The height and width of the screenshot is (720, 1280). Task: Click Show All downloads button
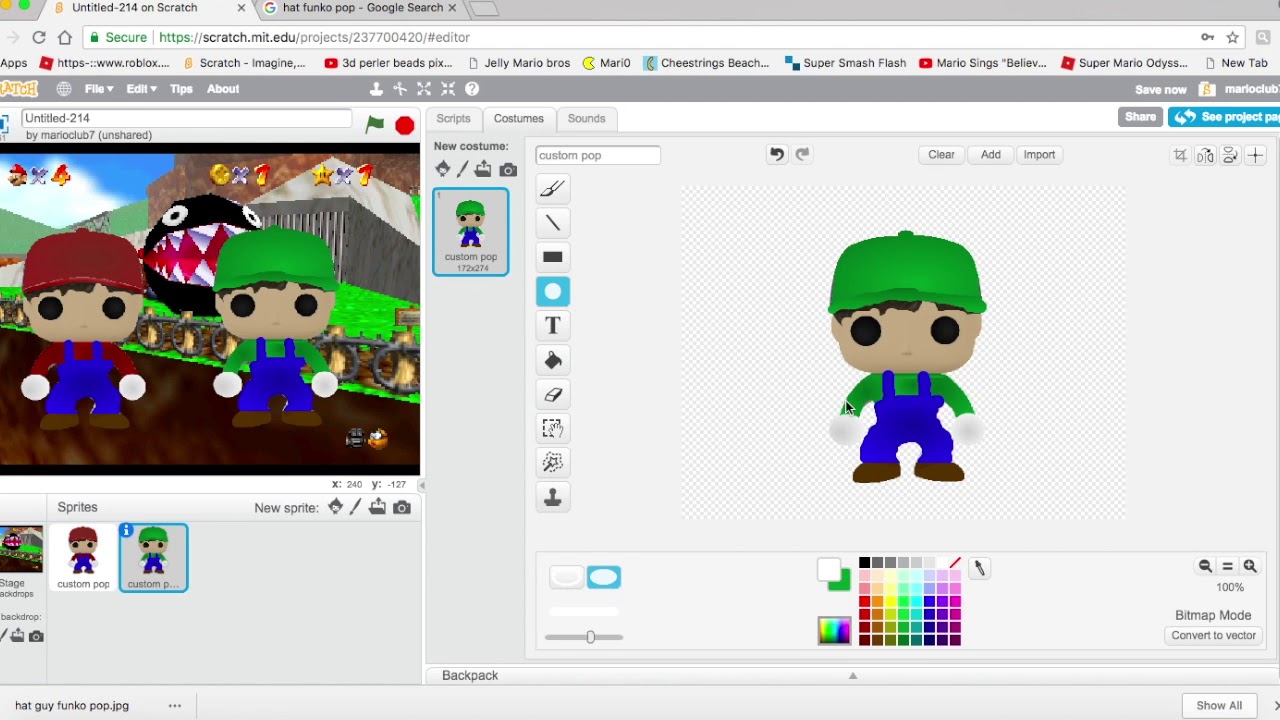(1219, 705)
